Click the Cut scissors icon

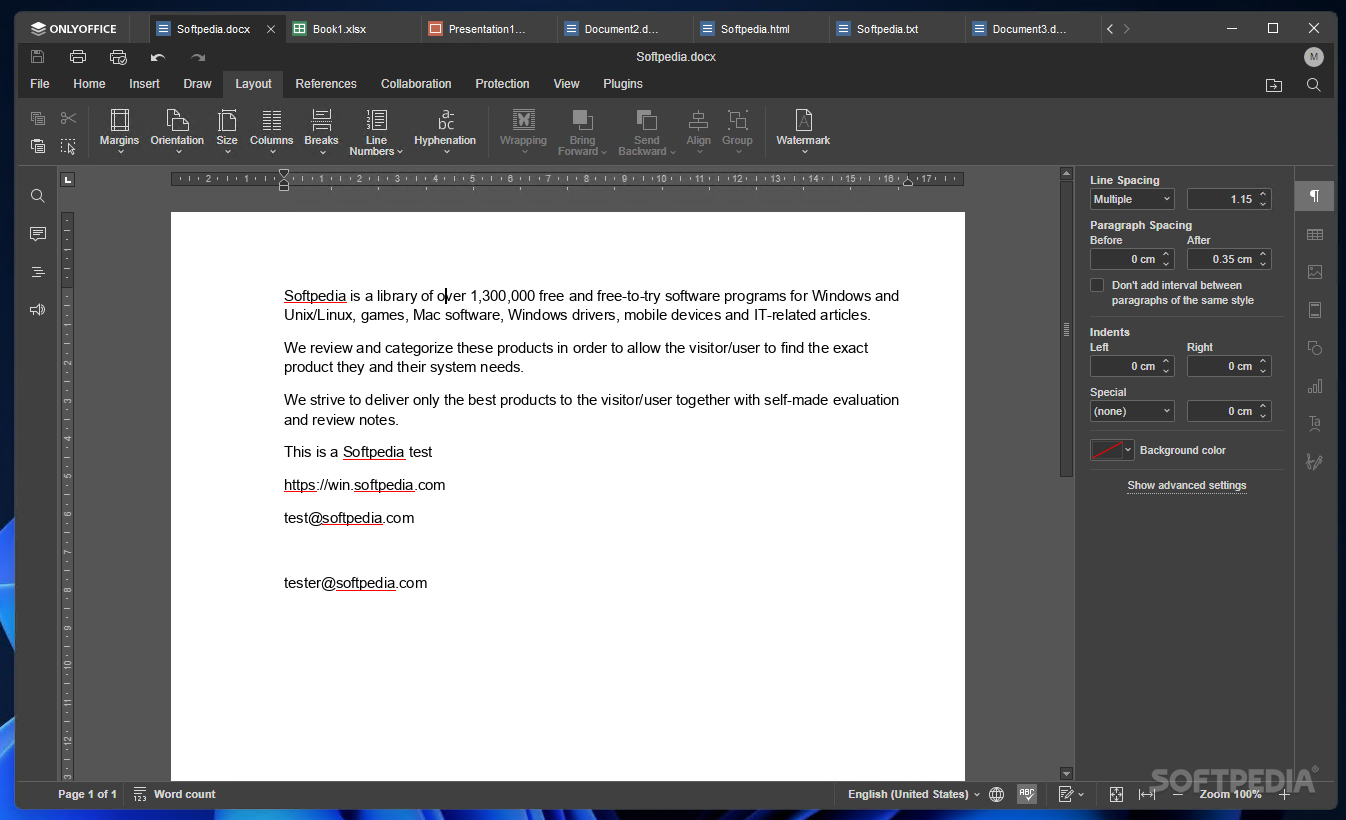[68, 119]
